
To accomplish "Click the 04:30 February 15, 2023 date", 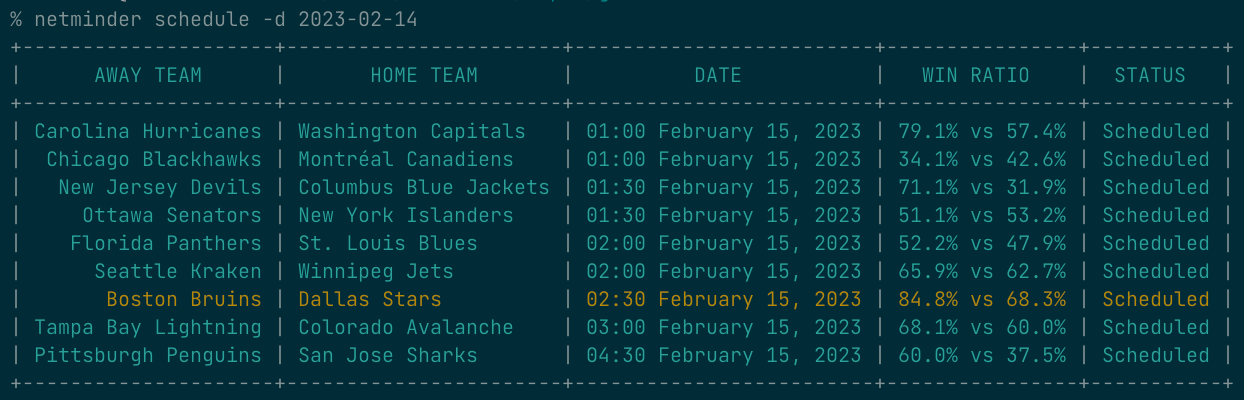I will (x=724, y=355).
